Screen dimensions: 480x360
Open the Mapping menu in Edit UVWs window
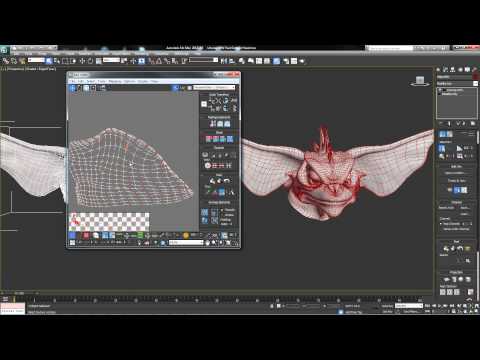pyautogui.click(x=115, y=81)
